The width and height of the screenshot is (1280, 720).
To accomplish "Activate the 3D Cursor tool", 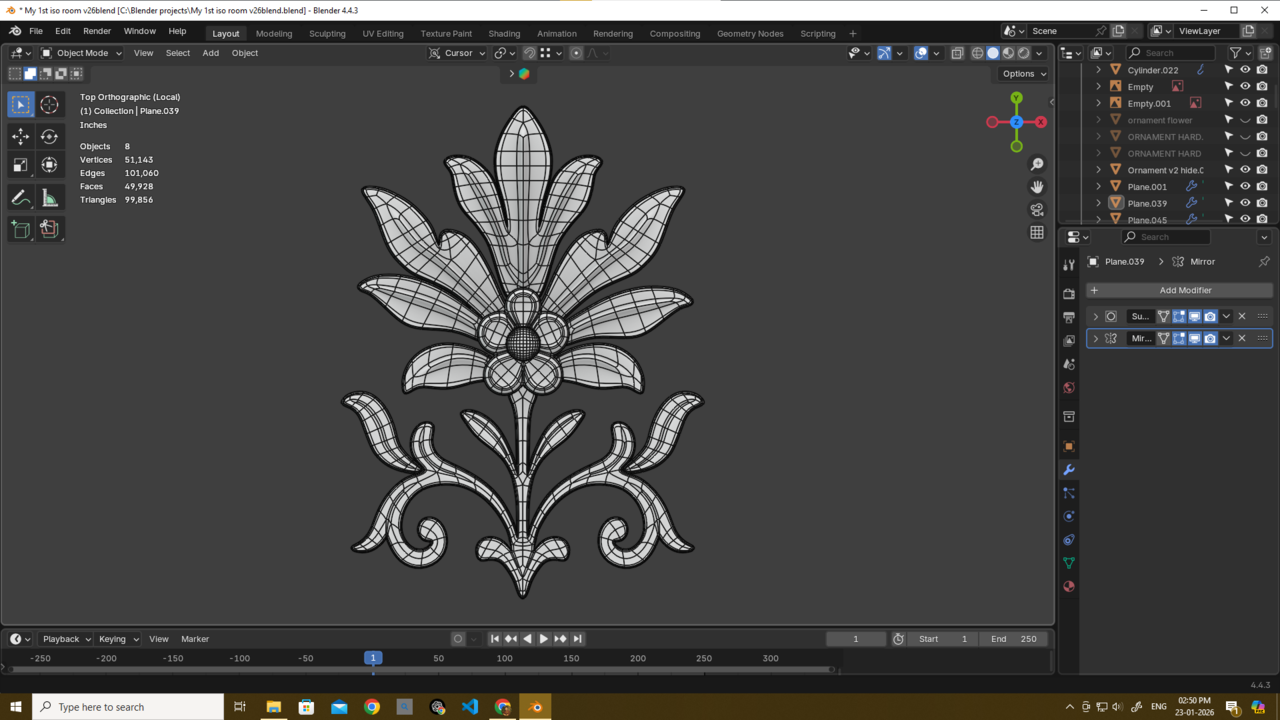I will coord(49,105).
